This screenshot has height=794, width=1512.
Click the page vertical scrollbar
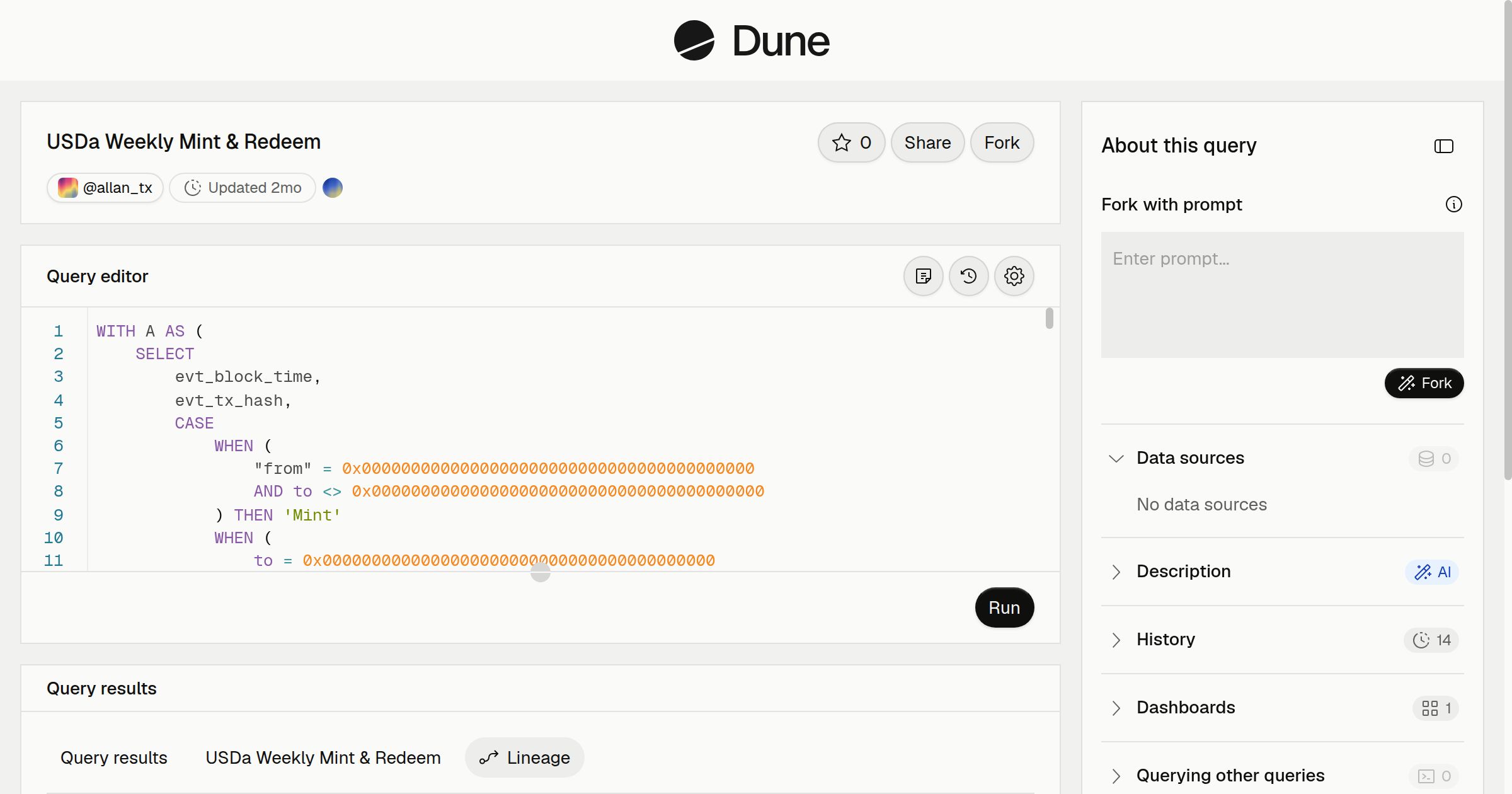pyautogui.click(x=1508, y=239)
